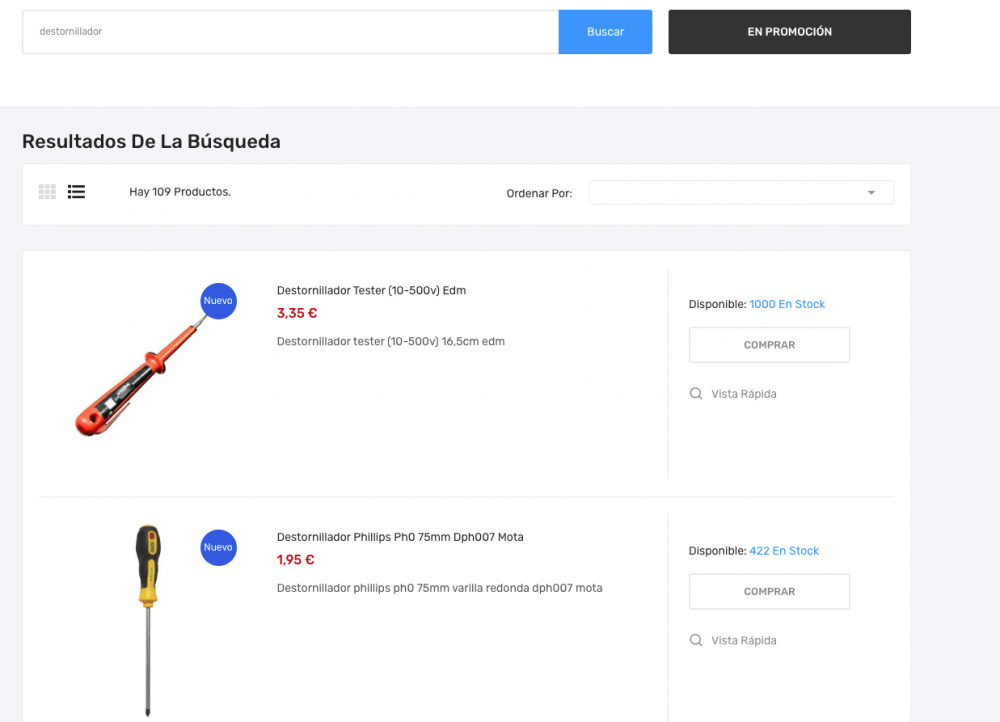Open the En Promoción section
This screenshot has height=722, width=1000.
[x=789, y=32]
